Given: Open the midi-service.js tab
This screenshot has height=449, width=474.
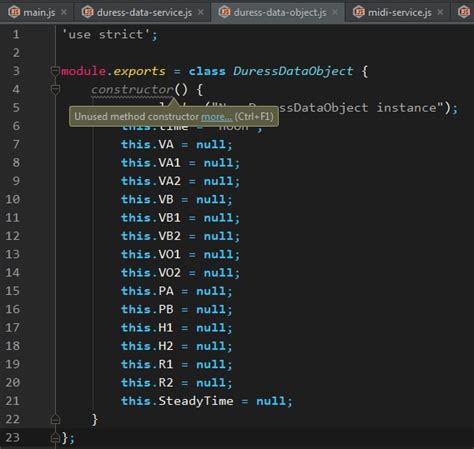Looking at the screenshot, I should (x=399, y=12).
